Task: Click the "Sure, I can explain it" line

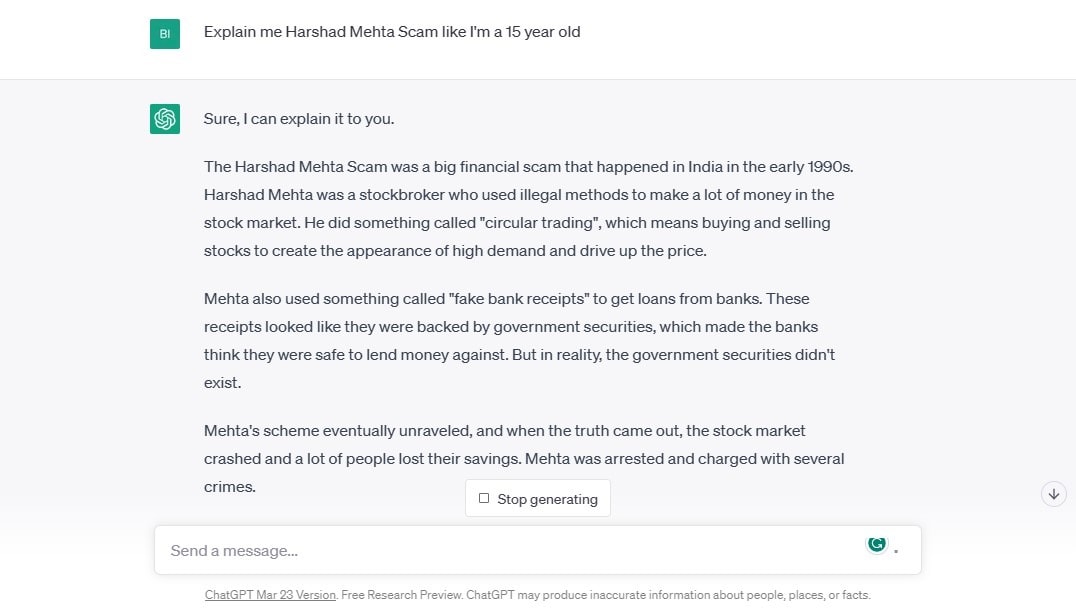Action: (x=299, y=119)
